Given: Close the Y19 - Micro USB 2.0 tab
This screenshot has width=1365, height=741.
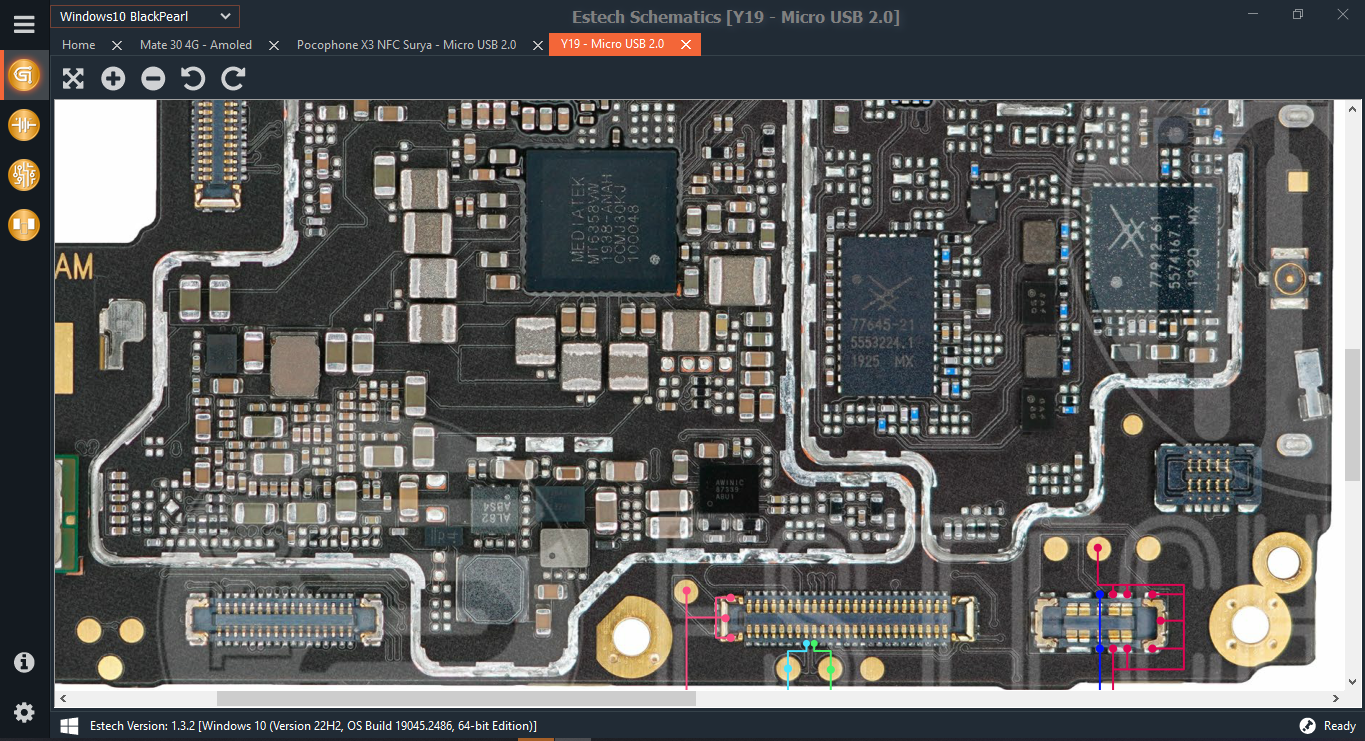Looking at the screenshot, I should click(x=686, y=45).
